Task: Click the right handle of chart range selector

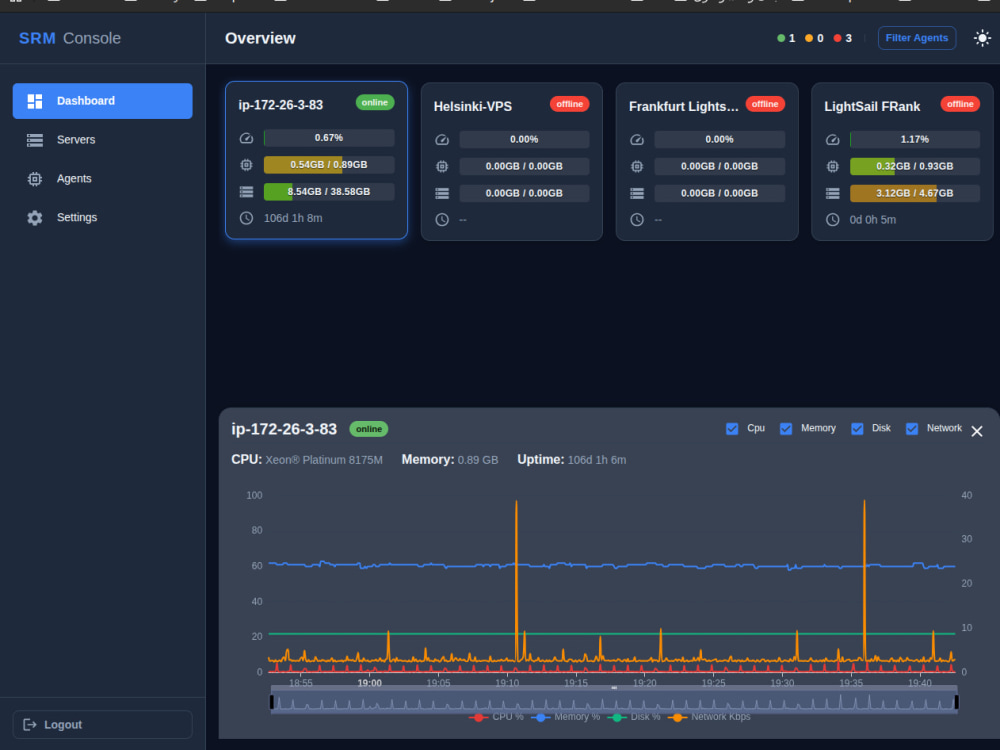Action: click(956, 702)
